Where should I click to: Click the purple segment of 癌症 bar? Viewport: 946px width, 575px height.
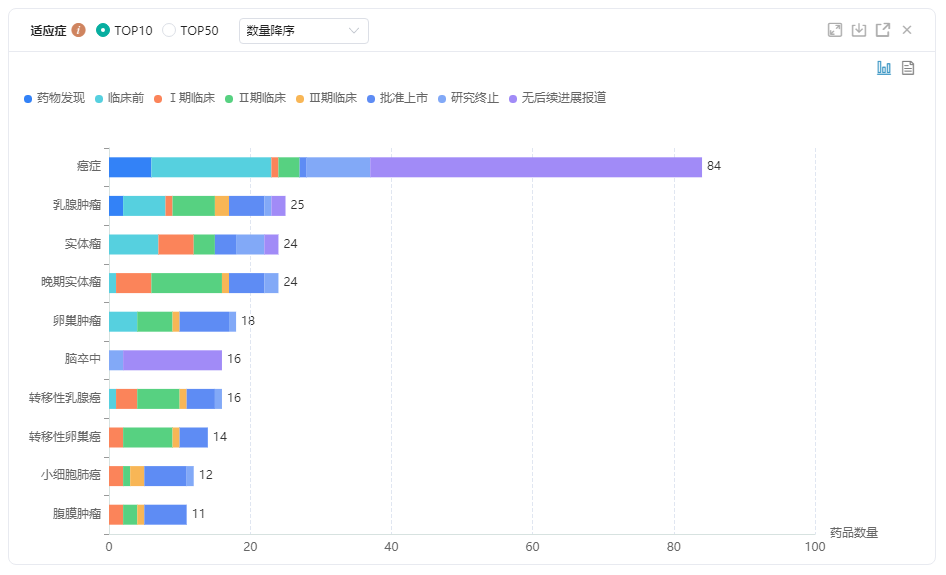tap(536, 166)
